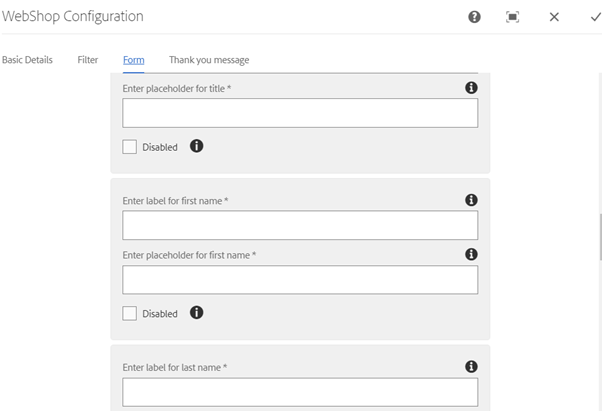Open the help question mark icon
The width and height of the screenshot is (602, 411).
474,17
